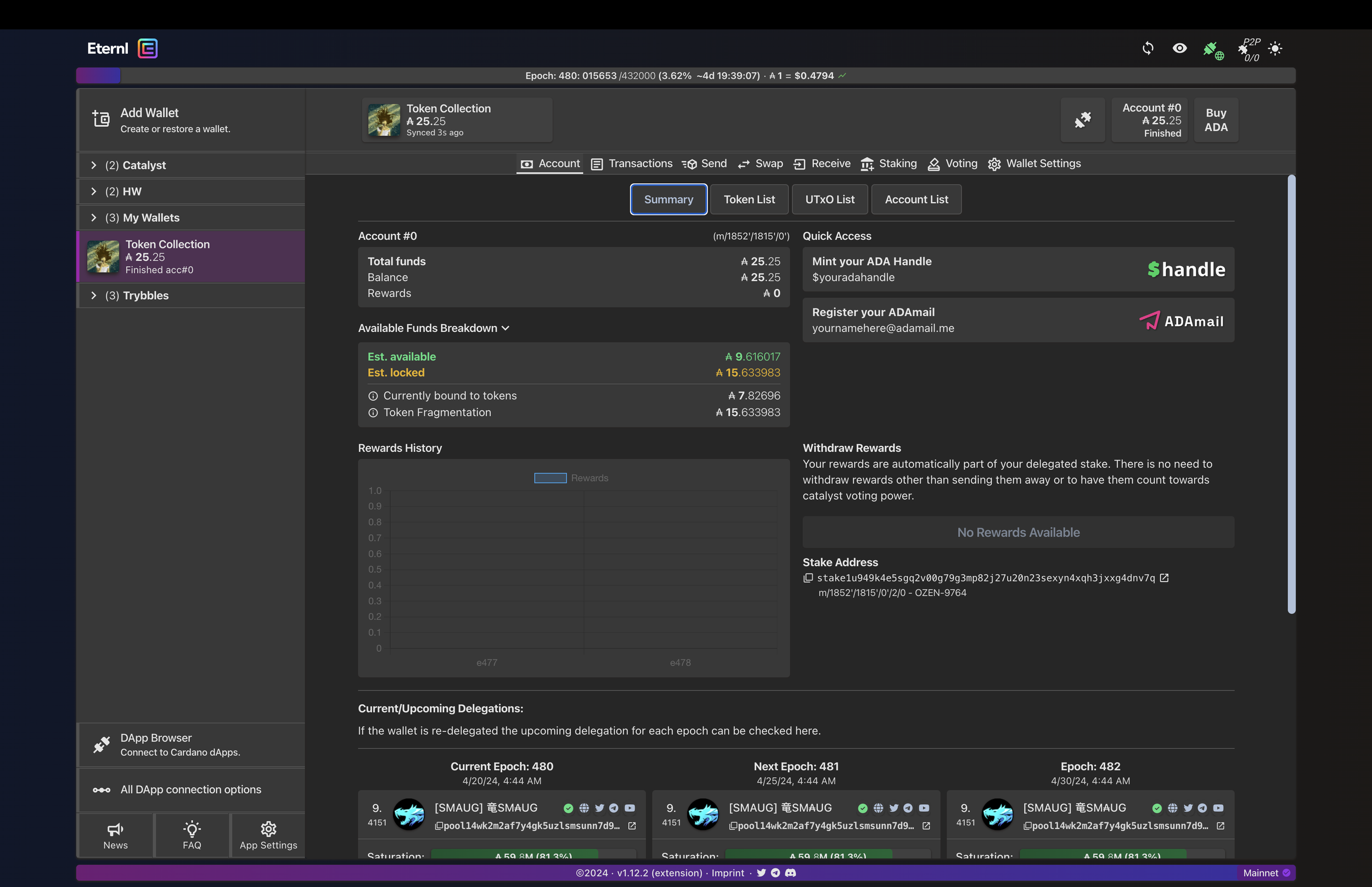Expand the Trybbles wallets group
1372x887 pixels.
click(93, 296)
